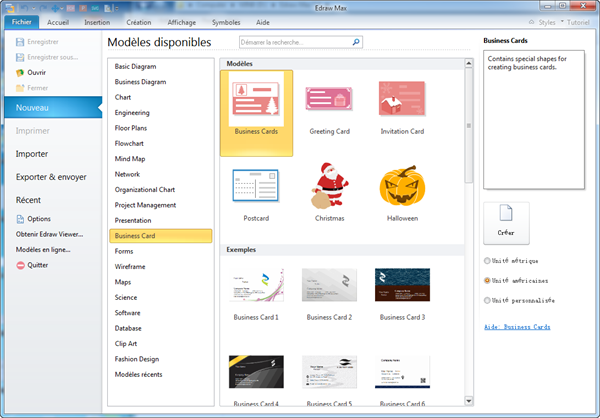Viewport: 600px width, 418px height.
Task: Select the Unité américaines radio button
Action: 487,280
